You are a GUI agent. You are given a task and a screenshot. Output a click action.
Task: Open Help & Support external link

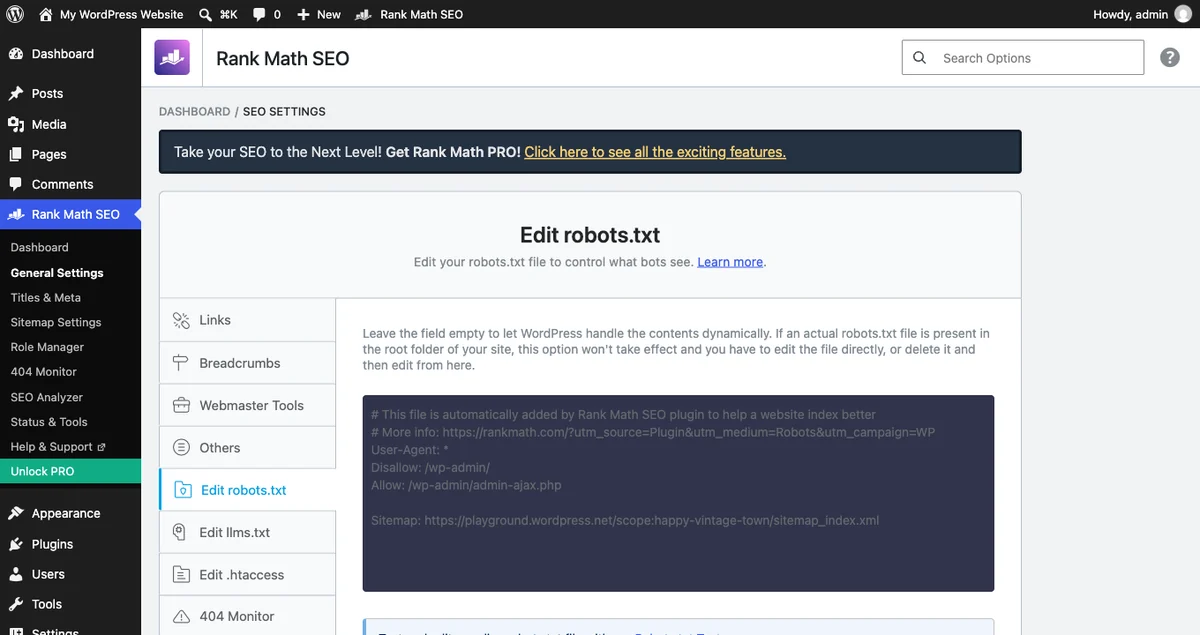58,447
